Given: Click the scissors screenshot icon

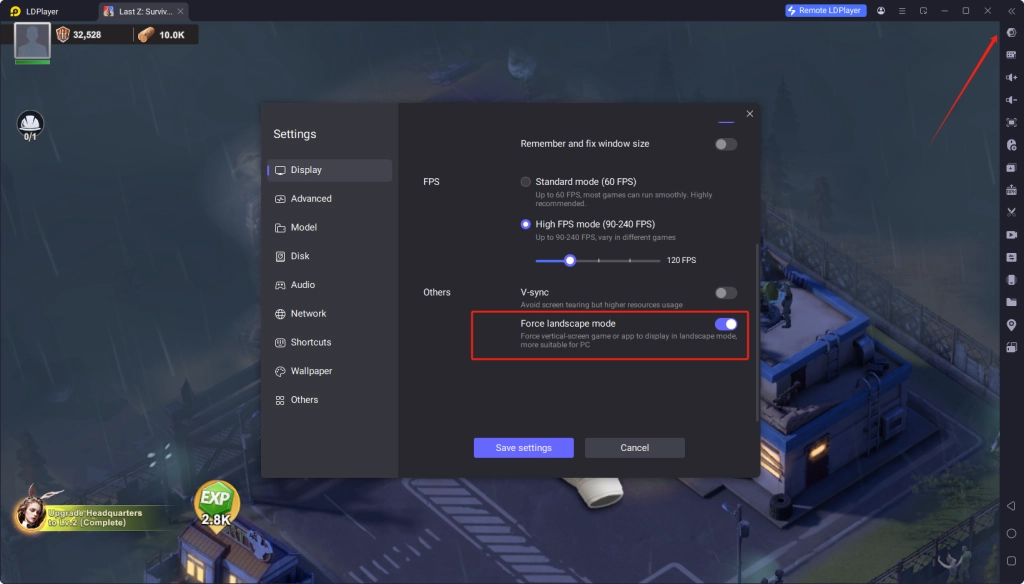Looking at the screenshot, I should click(1011, 212).
